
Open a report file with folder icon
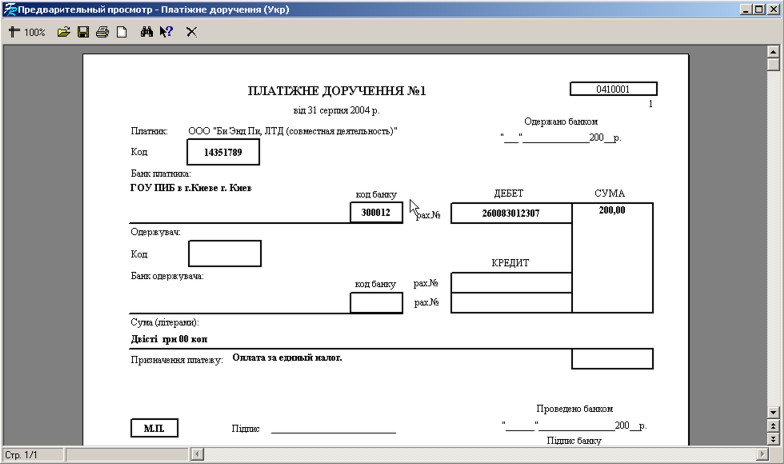coord(63,32)
